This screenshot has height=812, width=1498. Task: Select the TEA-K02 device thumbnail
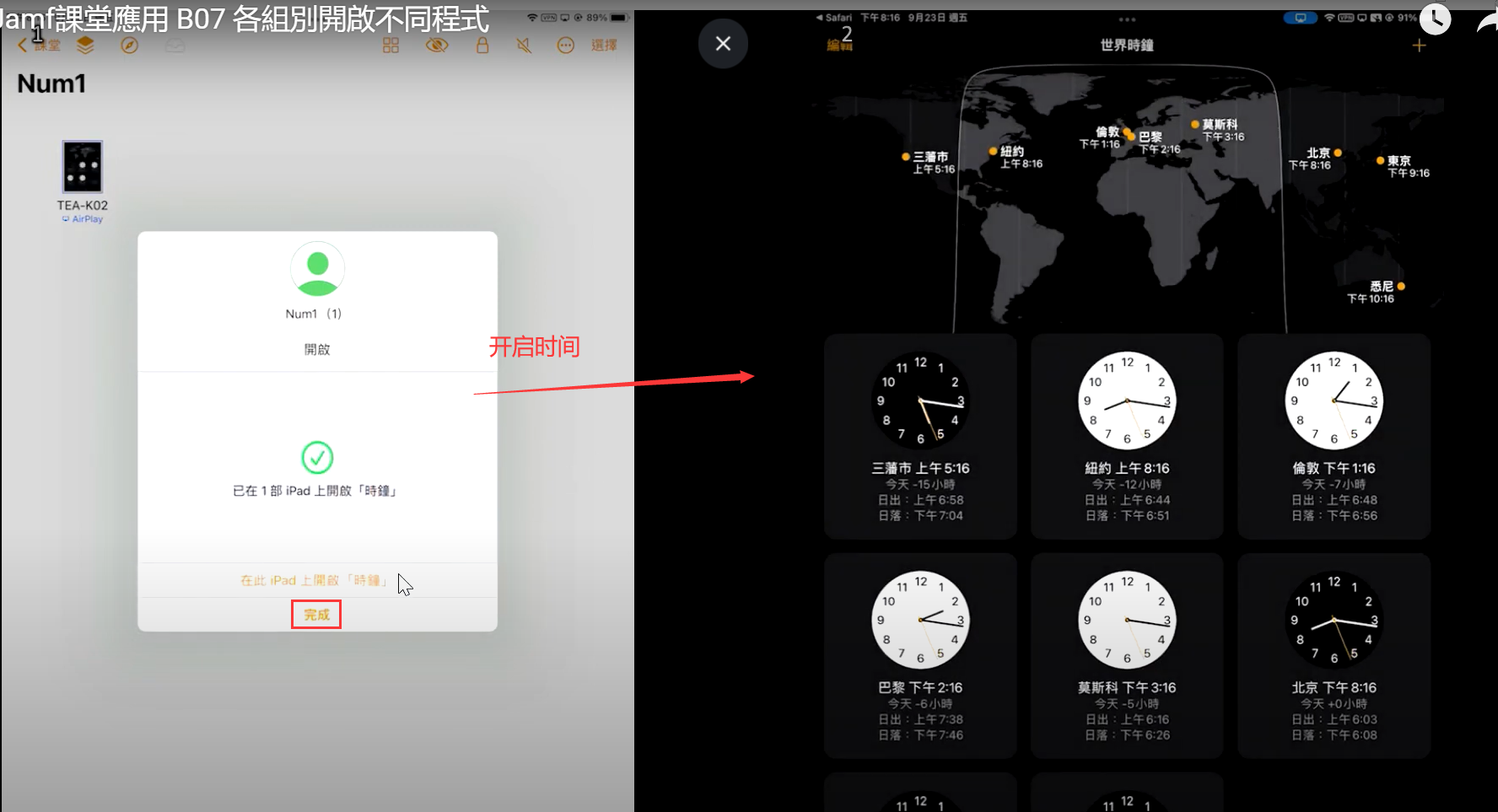(83, 167)
